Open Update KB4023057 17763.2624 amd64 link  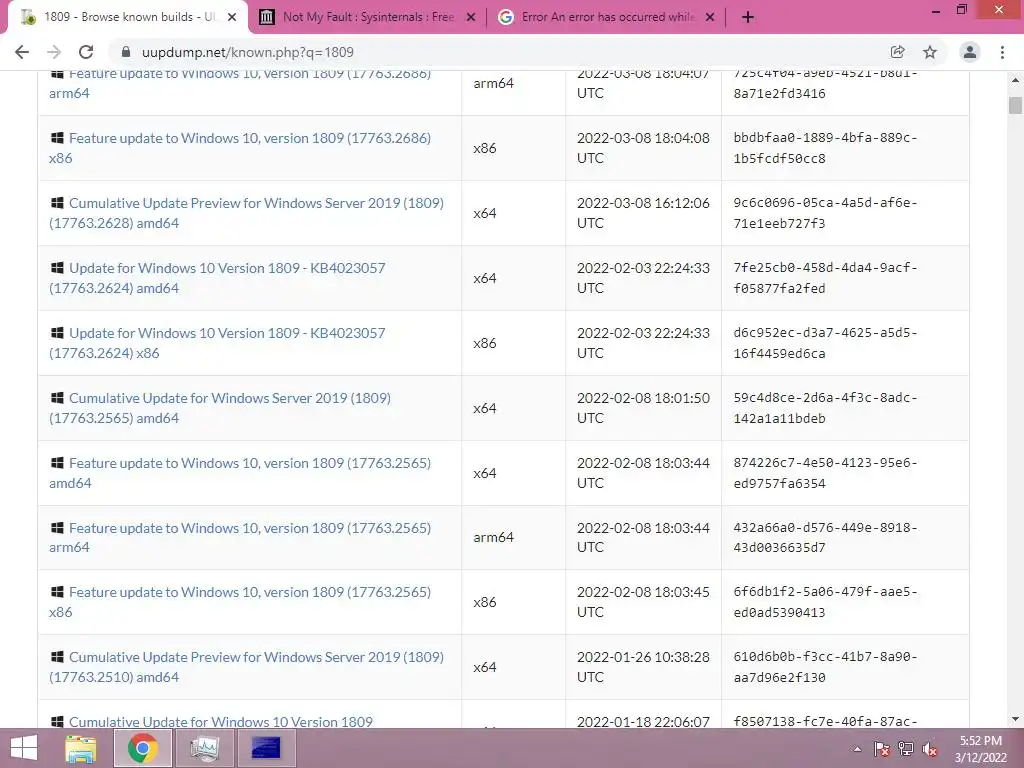[x=217, y=278]
